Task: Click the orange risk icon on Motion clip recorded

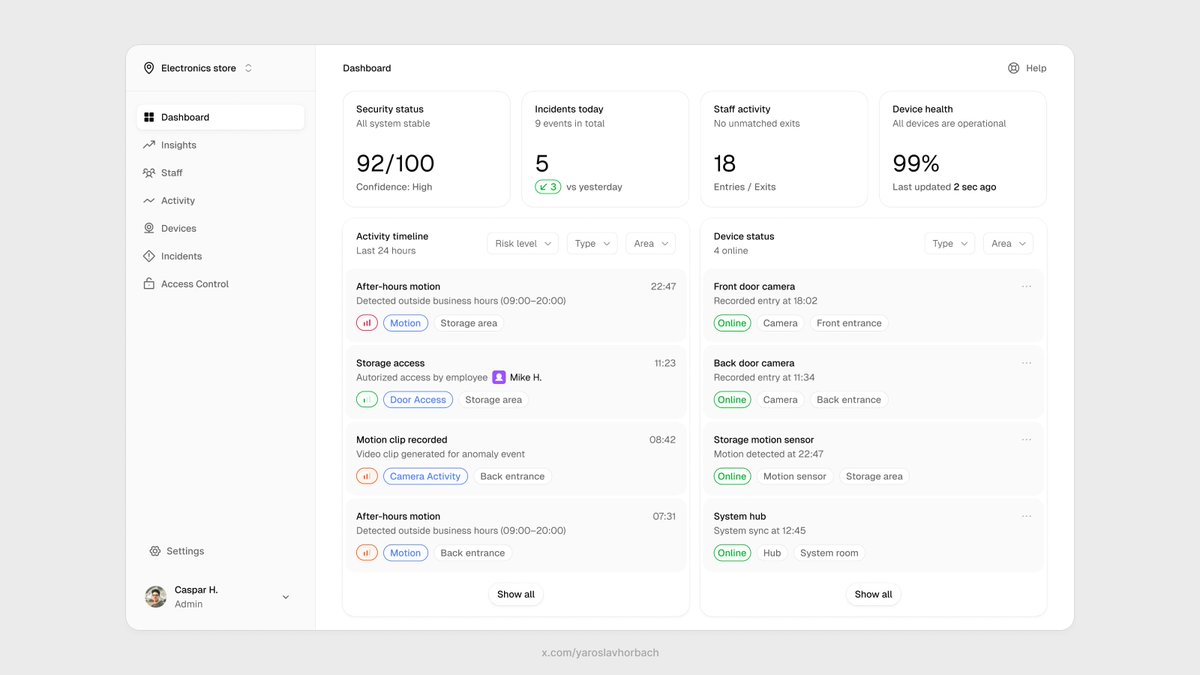Action: (367, 476)
